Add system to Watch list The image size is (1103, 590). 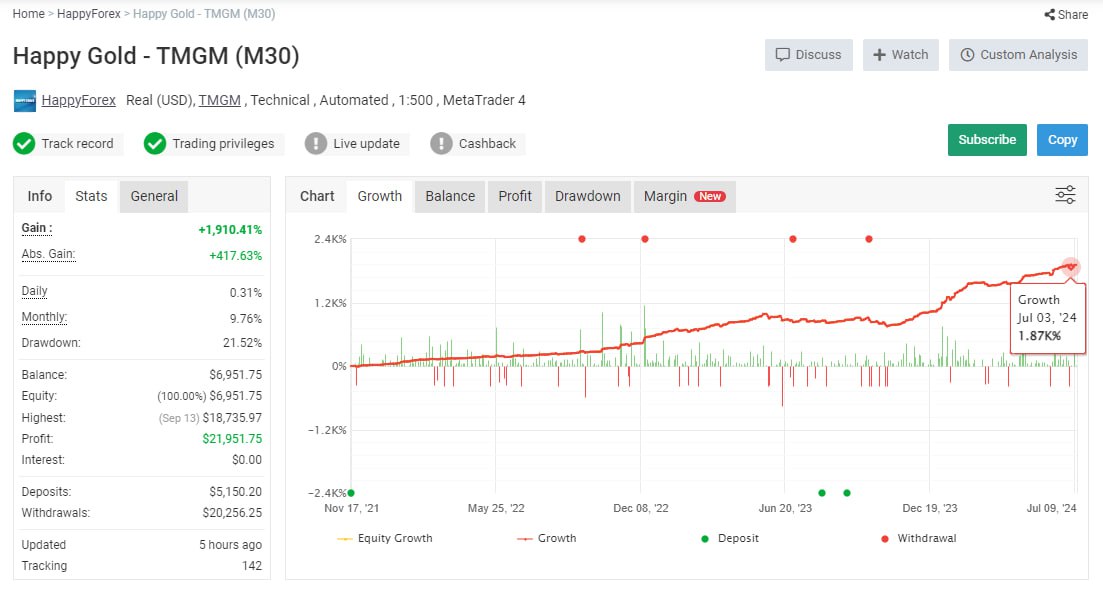pyautogui.click(x=900, y=55)
